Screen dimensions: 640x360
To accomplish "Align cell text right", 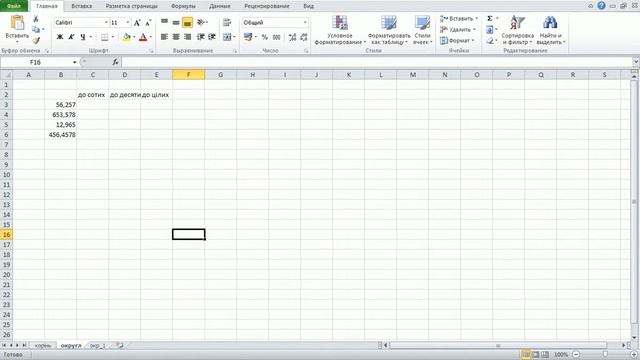I will tap(187, 37).
